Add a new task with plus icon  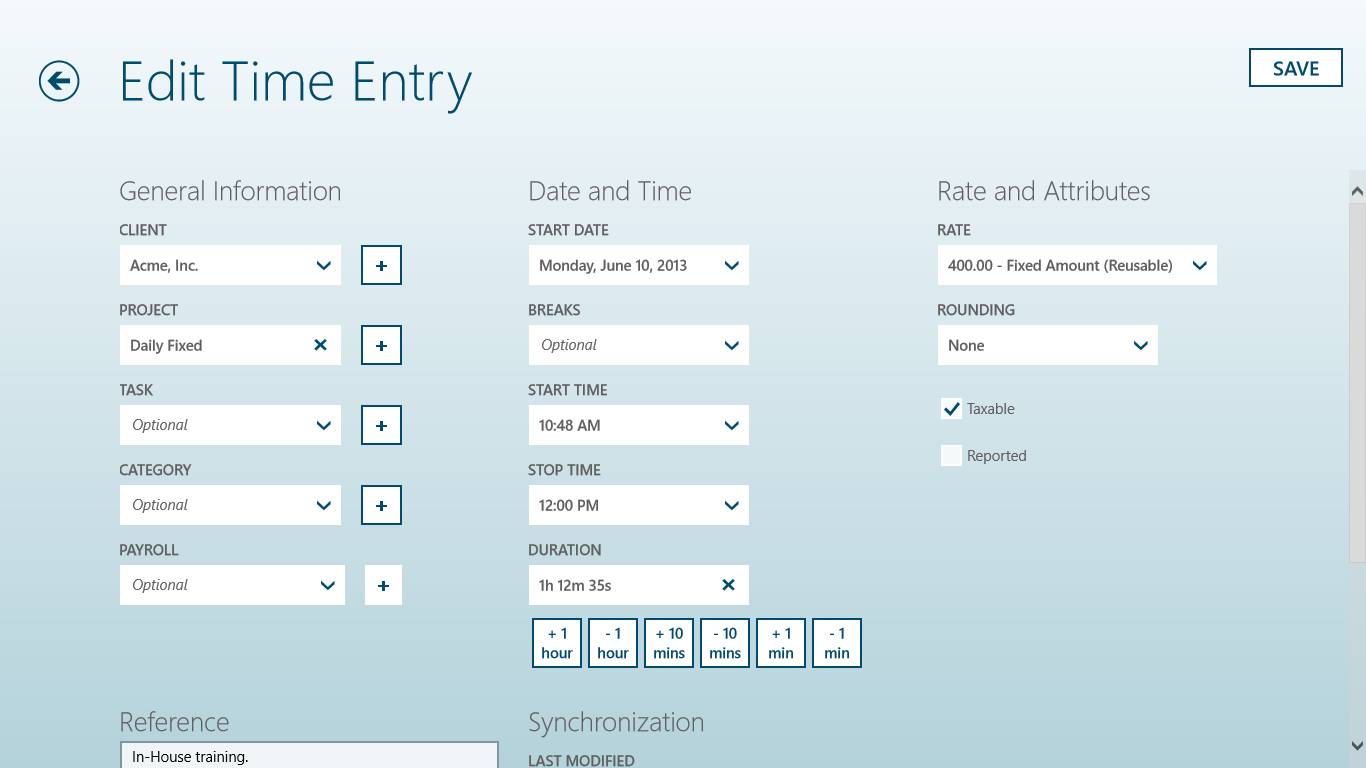[381, 426]
